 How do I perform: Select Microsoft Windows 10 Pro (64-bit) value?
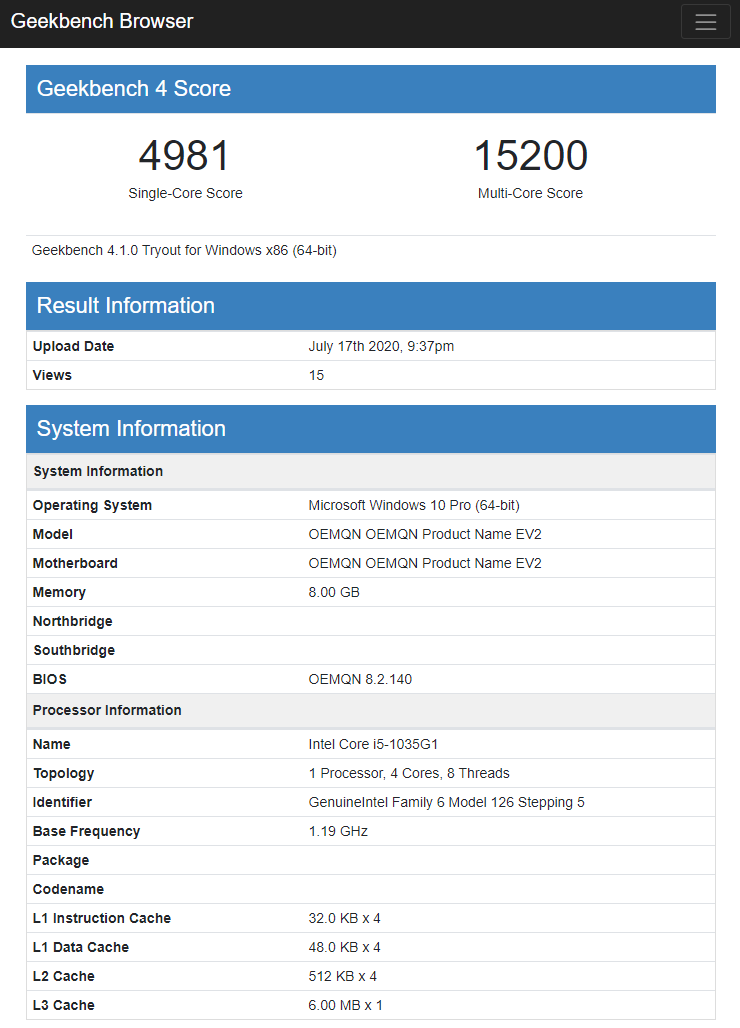pos(414,505)
